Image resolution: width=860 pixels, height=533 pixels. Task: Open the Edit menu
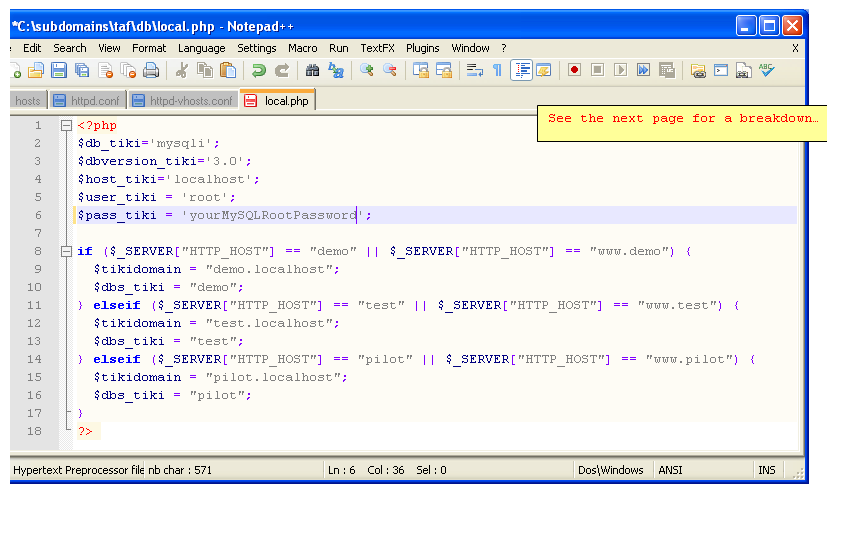(32, 48)
